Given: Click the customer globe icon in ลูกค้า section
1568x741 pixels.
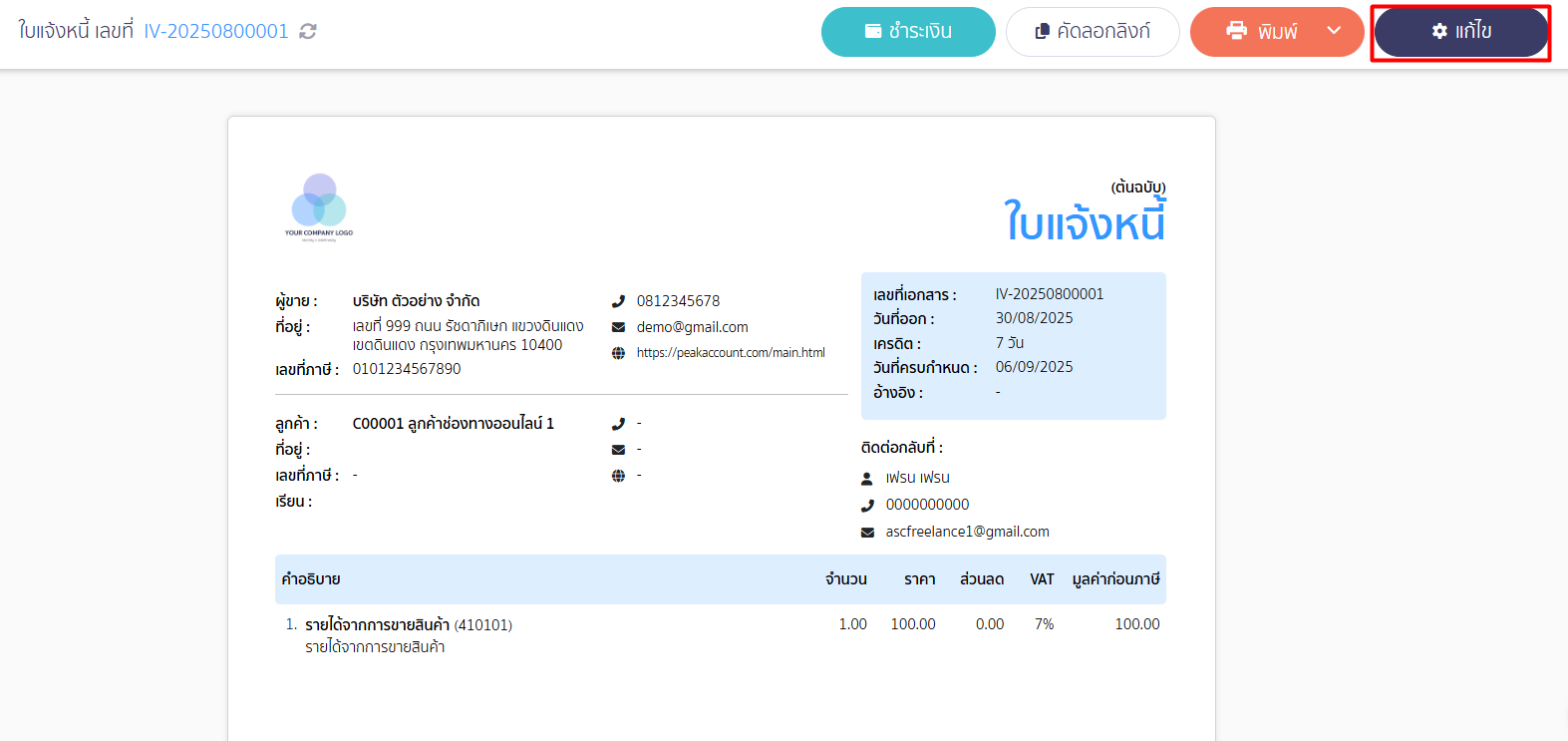Looking at the screenshot, I should (618, 476).
